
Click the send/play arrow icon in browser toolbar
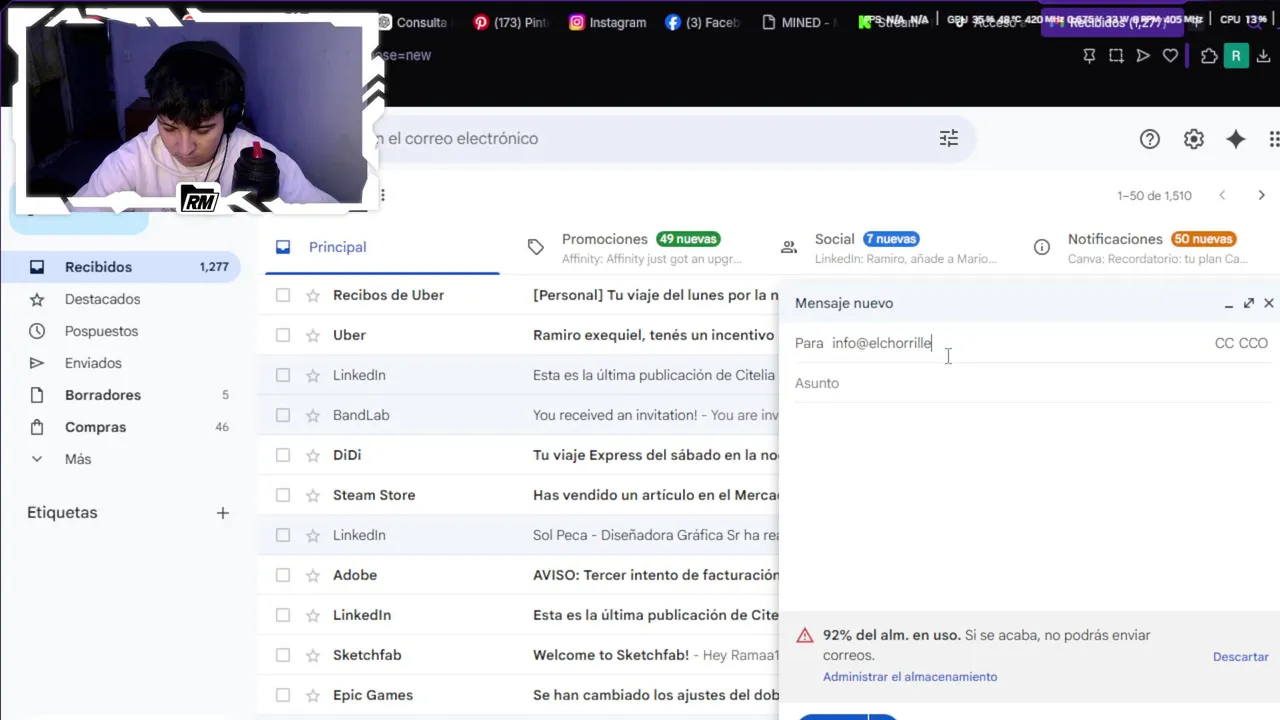[x=1143, y=56]
